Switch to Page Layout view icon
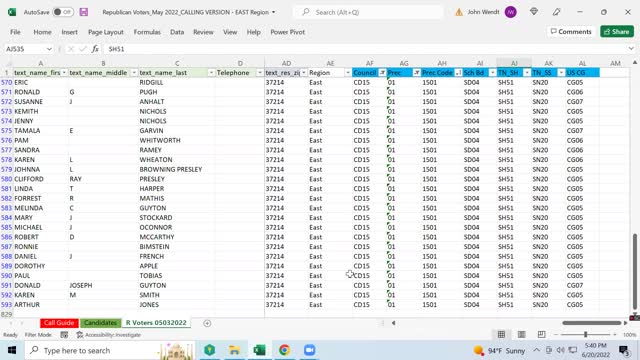The width and height of the screenshot is (640, 360). click(521, 334)
